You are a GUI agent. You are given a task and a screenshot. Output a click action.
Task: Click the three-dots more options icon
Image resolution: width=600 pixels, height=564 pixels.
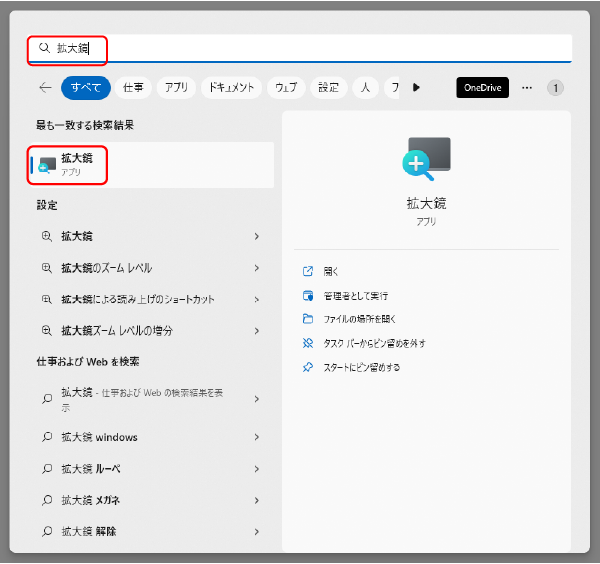point(527,88)
